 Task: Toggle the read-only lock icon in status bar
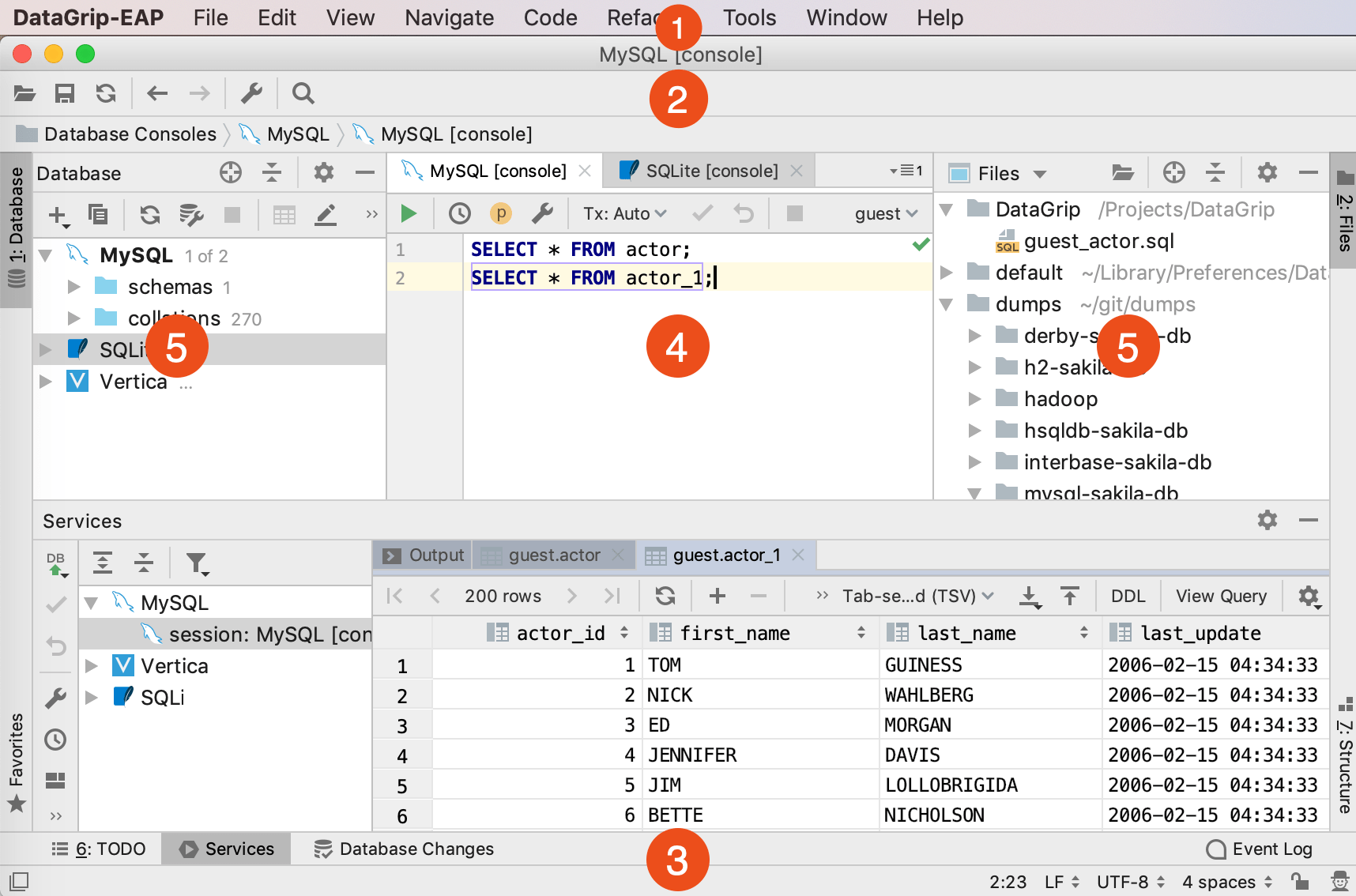[1299, 881]
